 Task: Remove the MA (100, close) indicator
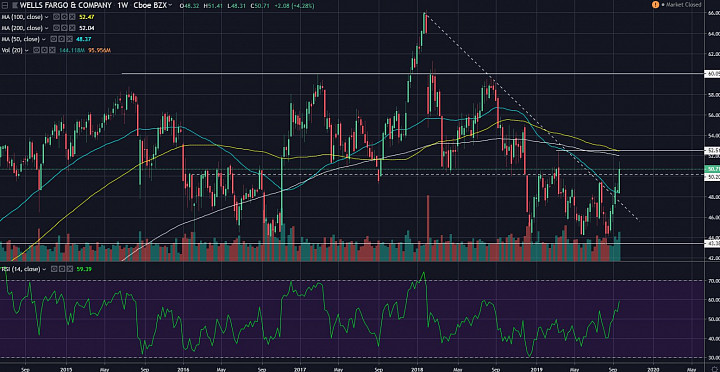[72, 17]
